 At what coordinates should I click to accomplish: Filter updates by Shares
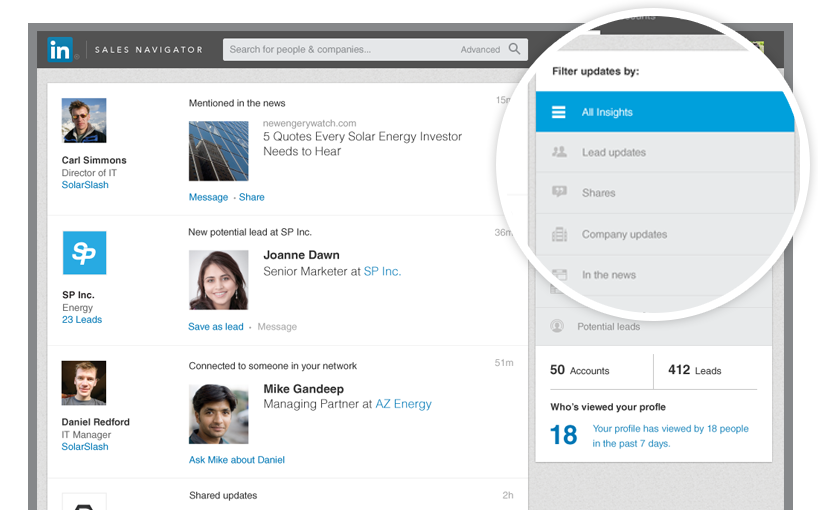click(x=665, y=193)
